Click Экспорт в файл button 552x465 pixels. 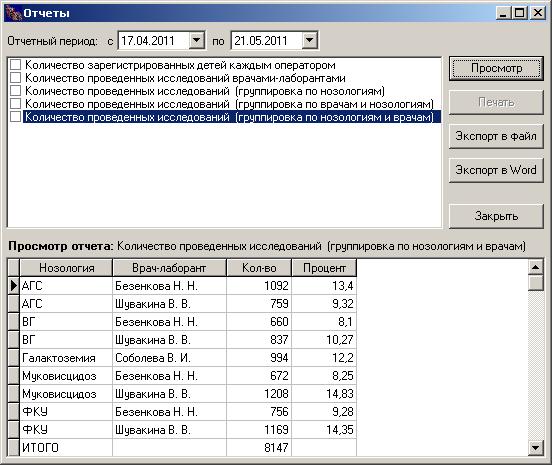point(496,136)
